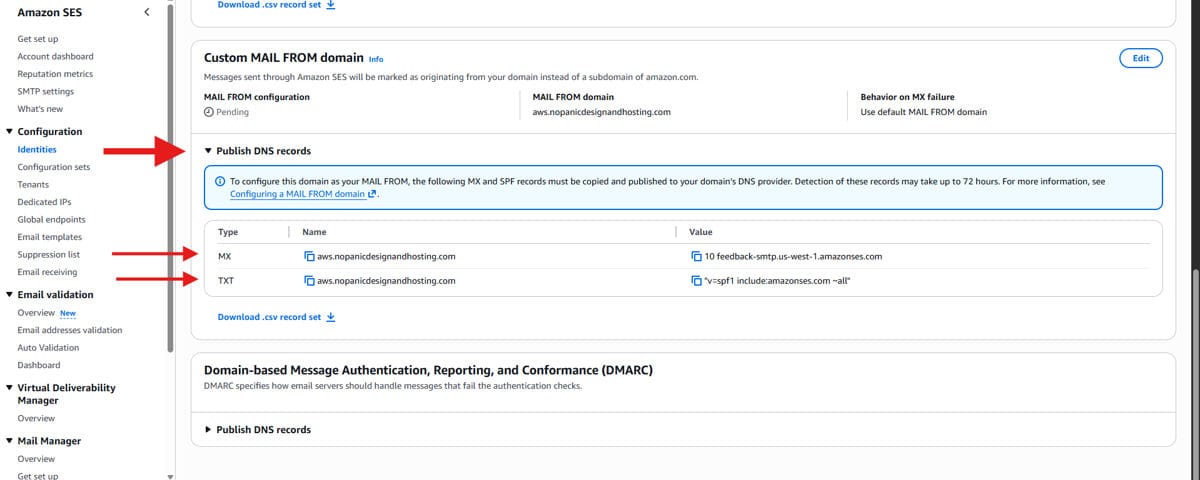Collapse Publish DNS records under MAIL FROM

click(257, 151)
